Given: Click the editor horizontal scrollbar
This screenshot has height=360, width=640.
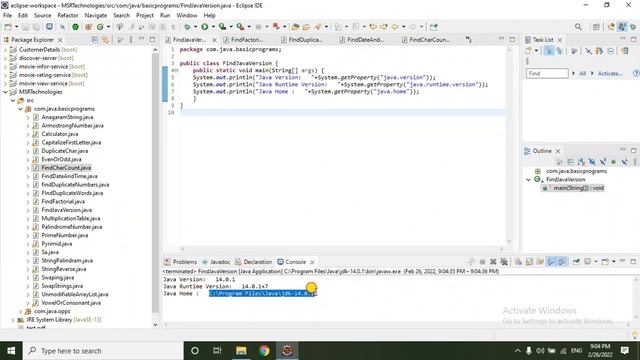Looking at the screenshot, I should pos(342,248).
